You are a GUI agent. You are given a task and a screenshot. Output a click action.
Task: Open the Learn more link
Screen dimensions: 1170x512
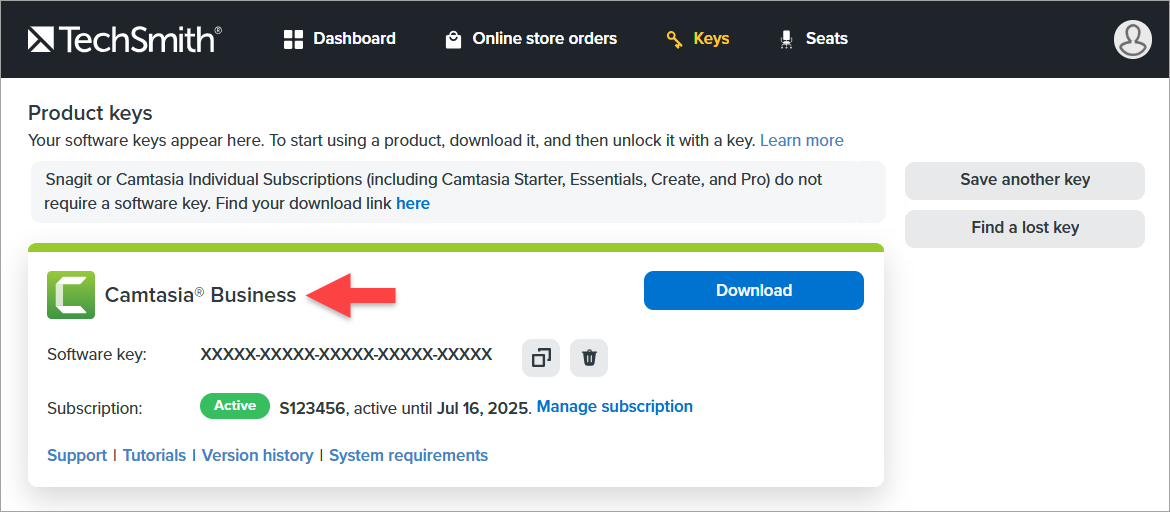tap(801, 140)
